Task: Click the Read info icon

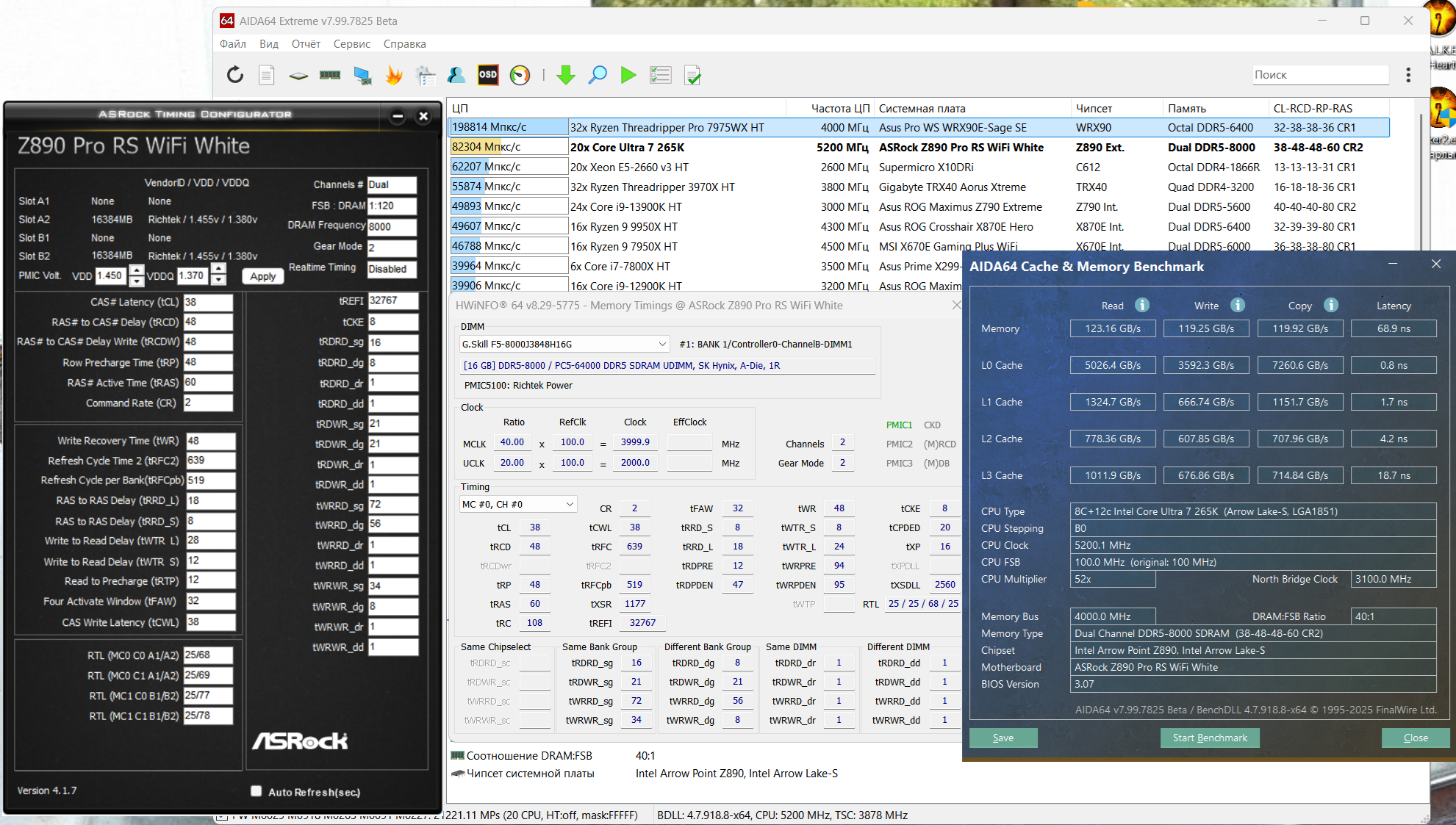Action: click(x=1141, y=305)
